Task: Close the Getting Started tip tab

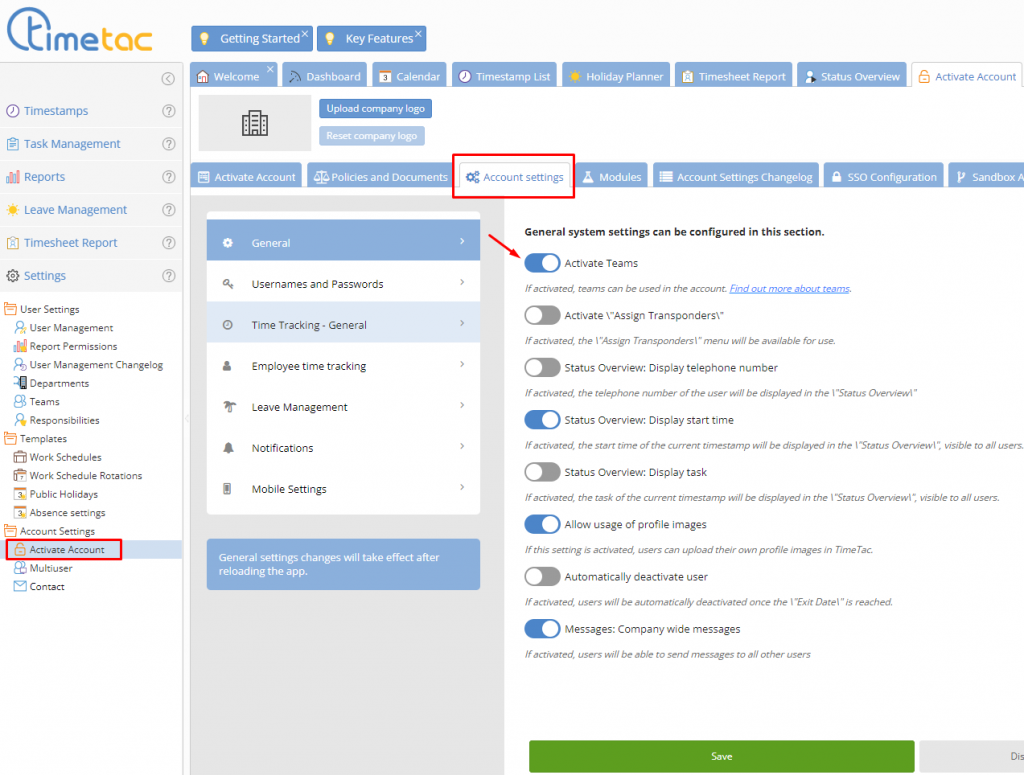Action: (305, 33)
